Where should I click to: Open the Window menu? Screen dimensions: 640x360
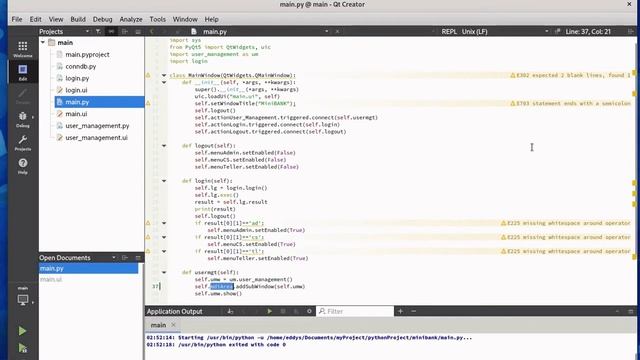tap(185, 19)
